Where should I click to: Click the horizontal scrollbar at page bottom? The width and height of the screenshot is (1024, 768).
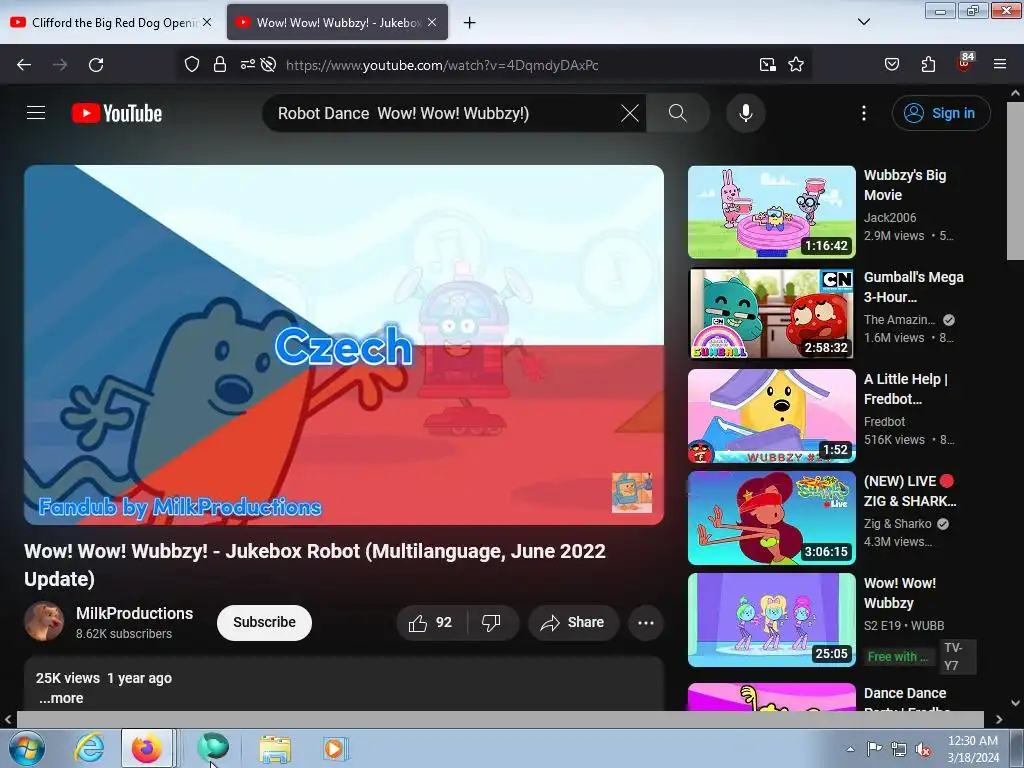[500, 719]
